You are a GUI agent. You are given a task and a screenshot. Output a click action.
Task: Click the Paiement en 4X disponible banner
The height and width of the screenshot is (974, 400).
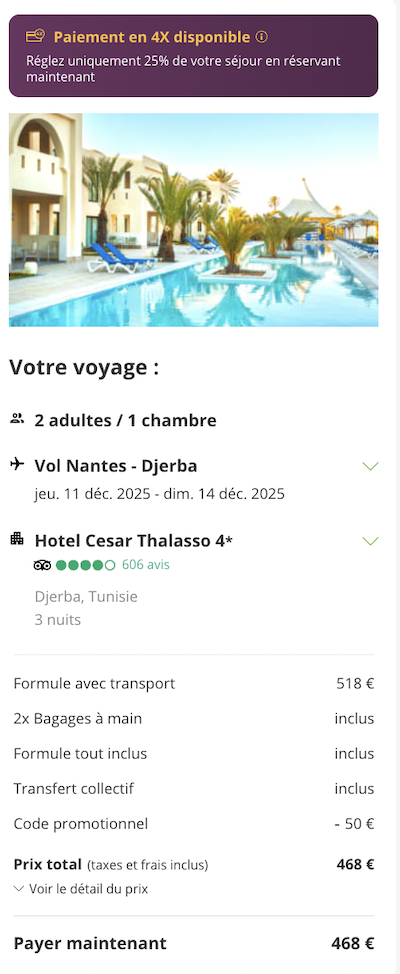point(193,56)
